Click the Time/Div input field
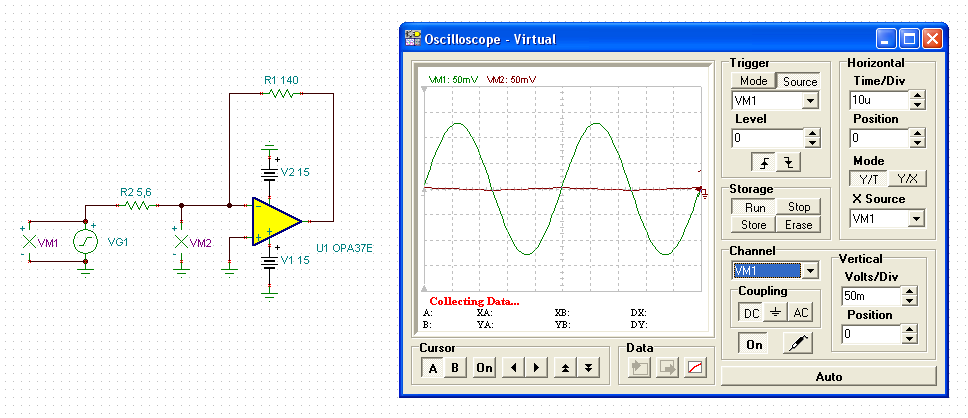The height and width of the screenshot is (418, 968). click(879, 100)
